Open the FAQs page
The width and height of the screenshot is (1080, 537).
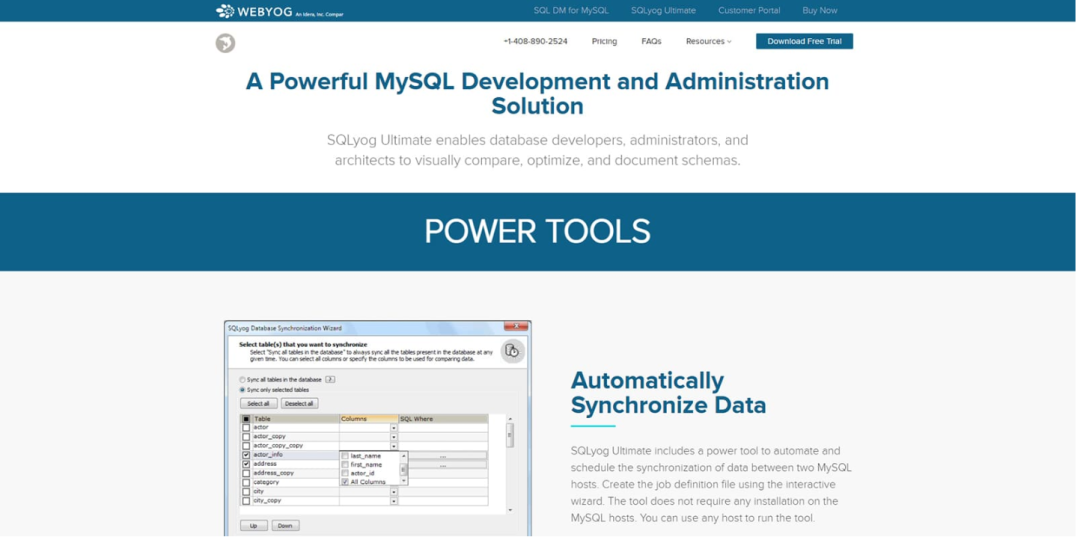click(651, 41)
